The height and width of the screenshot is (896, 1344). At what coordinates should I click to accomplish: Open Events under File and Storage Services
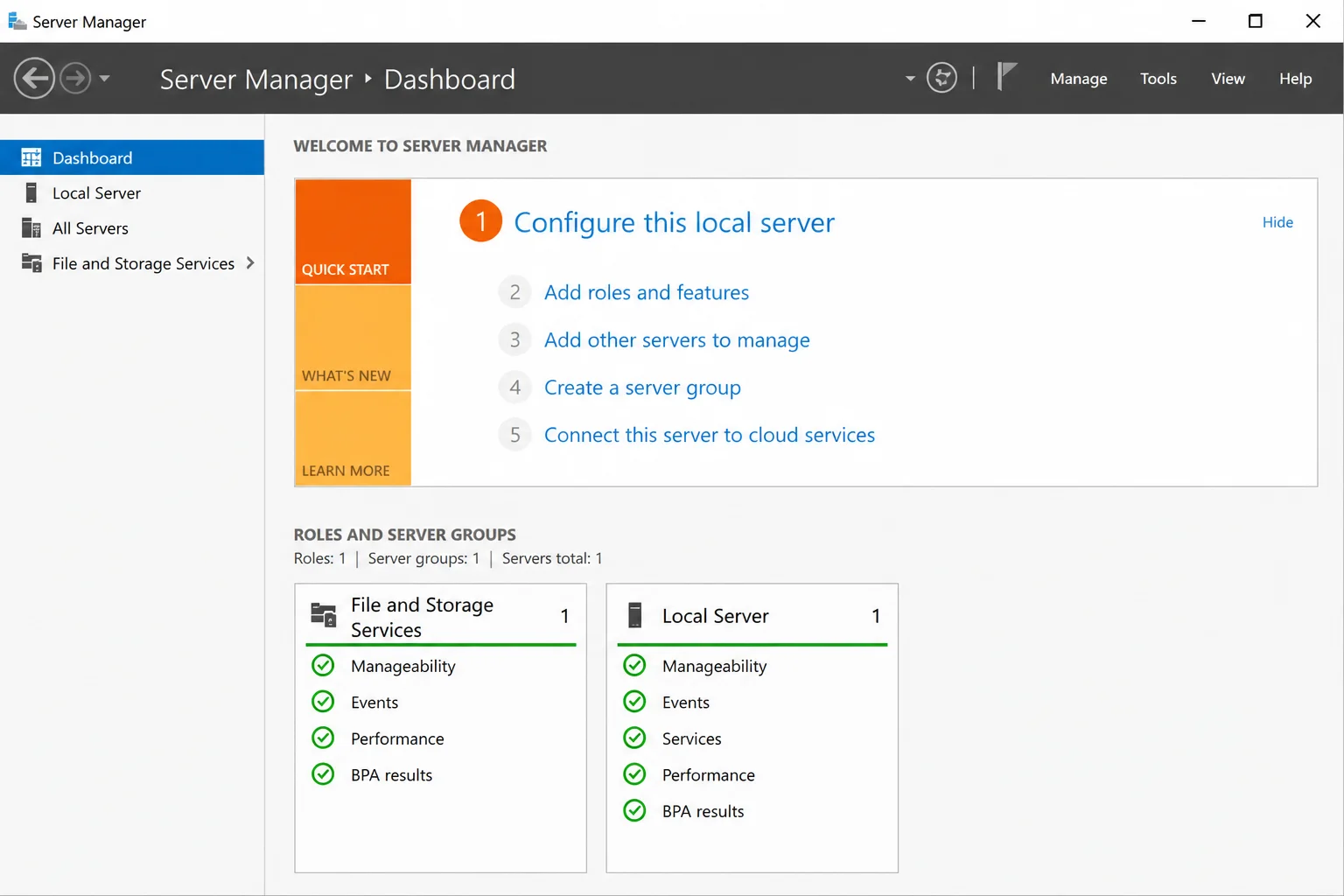[x=374, y=703]
